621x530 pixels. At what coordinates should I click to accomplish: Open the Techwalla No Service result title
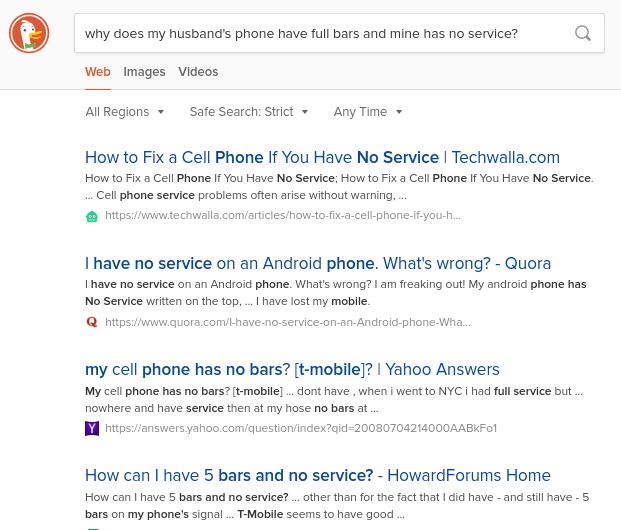point(322,157)
